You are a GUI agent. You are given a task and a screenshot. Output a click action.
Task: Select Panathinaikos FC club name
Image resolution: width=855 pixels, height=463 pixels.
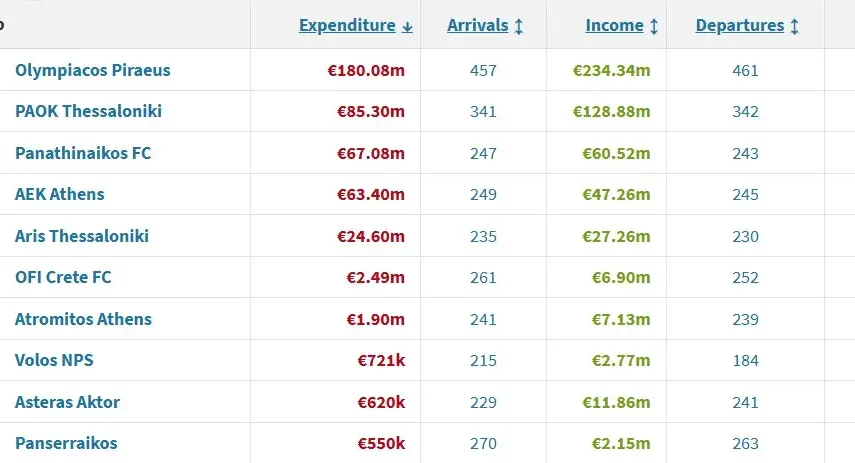[83, 153]
